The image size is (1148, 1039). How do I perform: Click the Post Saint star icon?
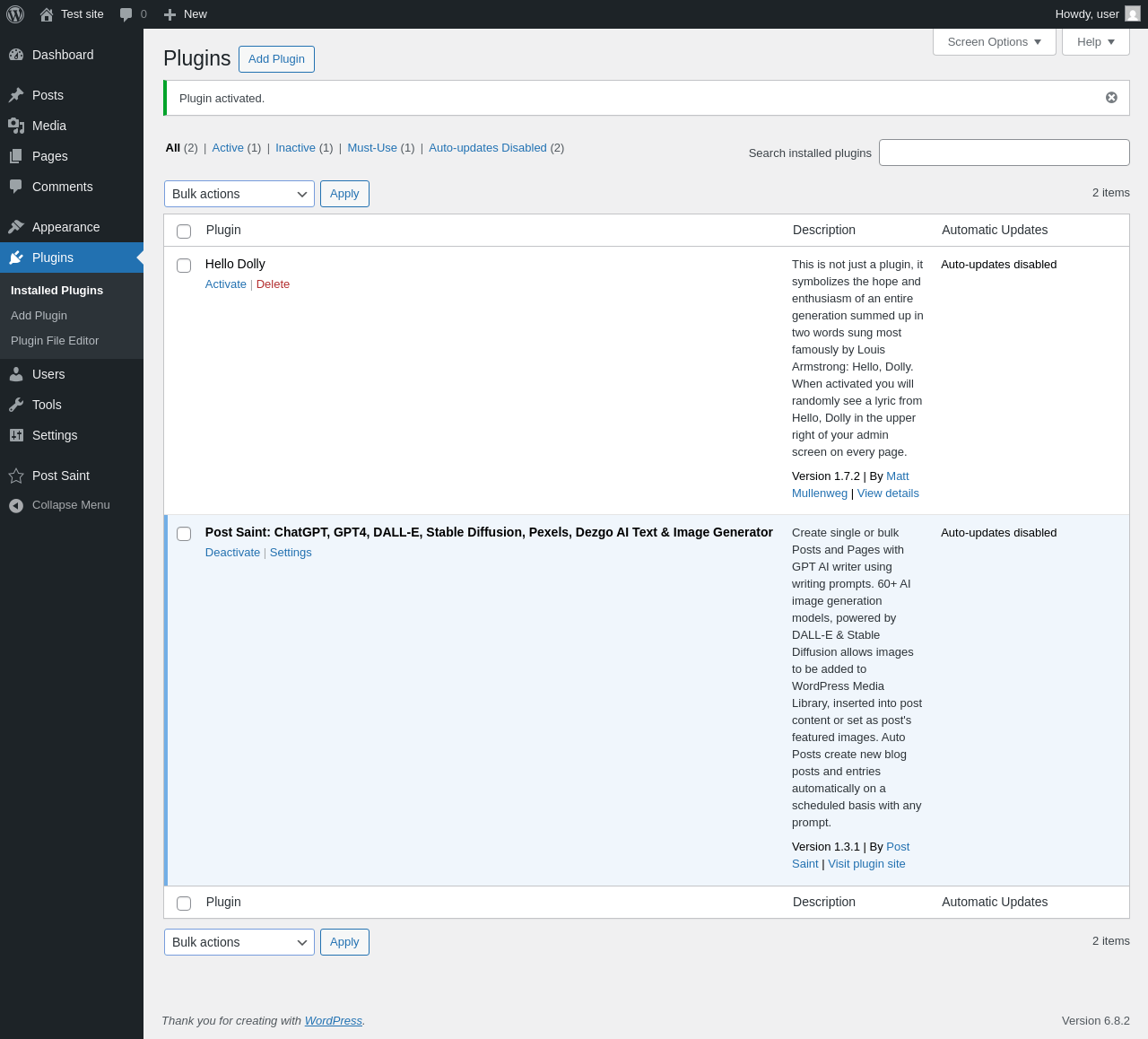pyautogui.click(x=16, y=476)
